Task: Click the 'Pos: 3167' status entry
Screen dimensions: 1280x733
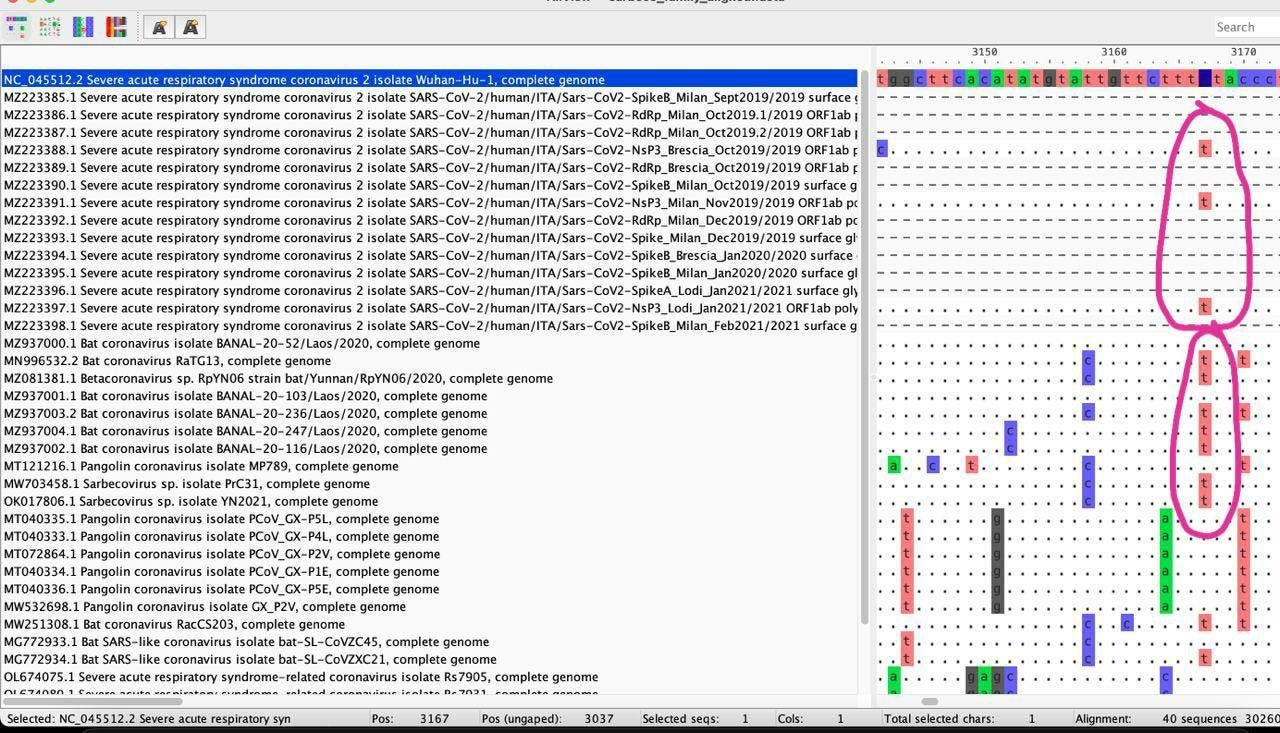Action: coord(410,718)
